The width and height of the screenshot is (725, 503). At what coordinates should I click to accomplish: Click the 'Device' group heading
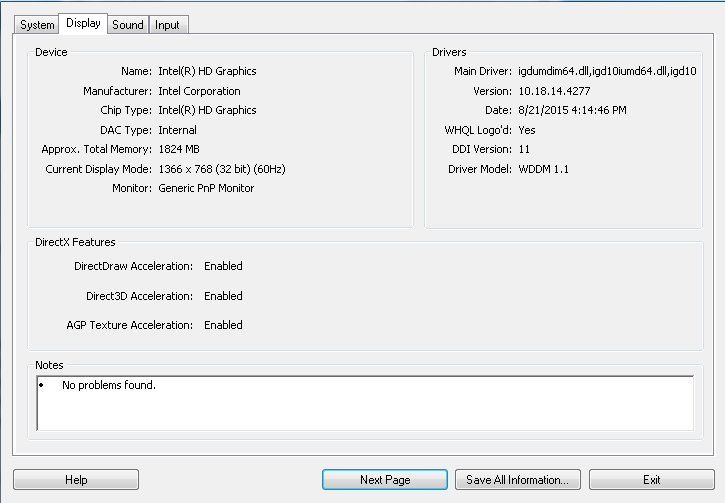[51, 52]
